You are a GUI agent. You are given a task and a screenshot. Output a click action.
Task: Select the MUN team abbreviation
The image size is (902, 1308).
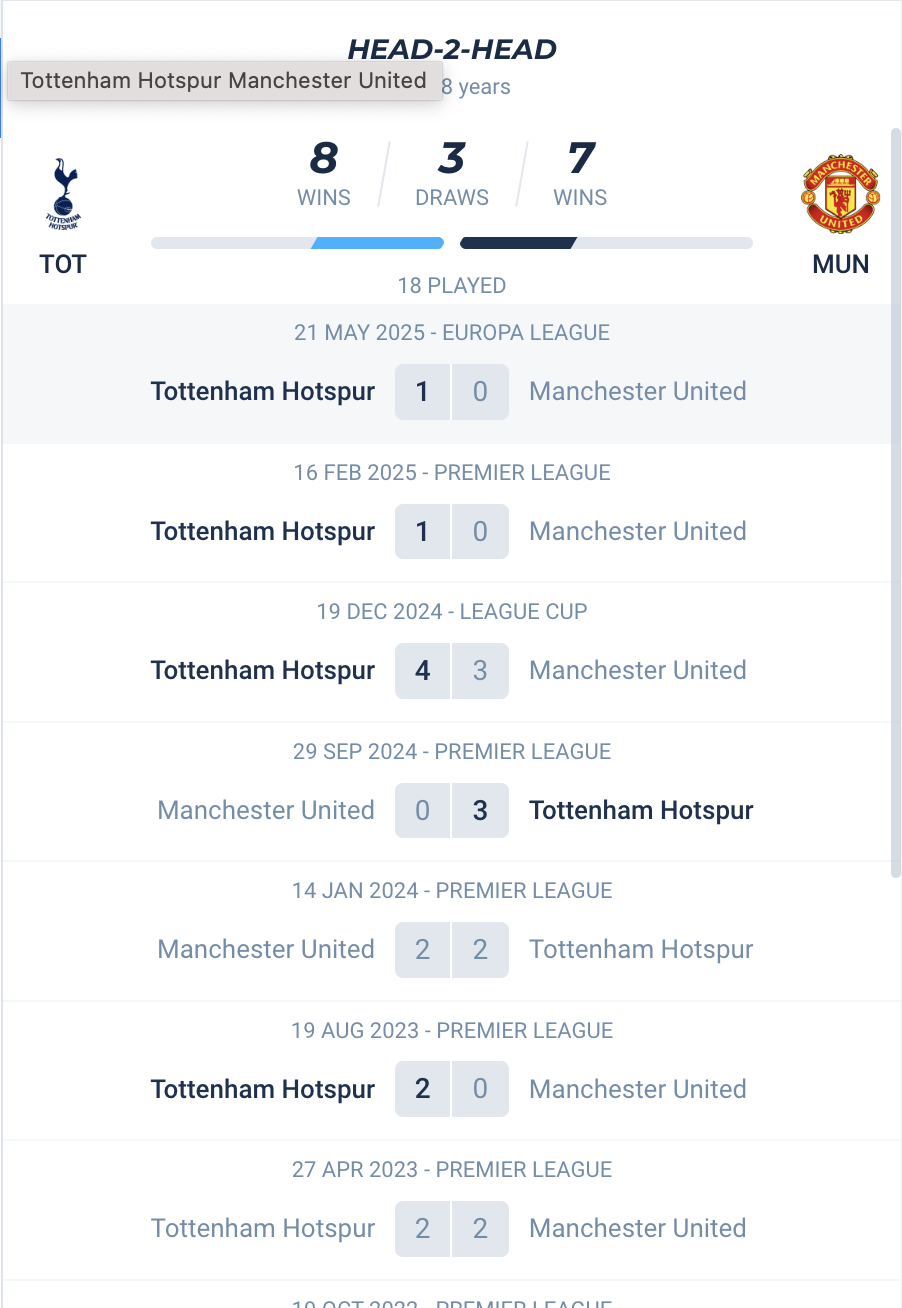[x=841, y=264]
